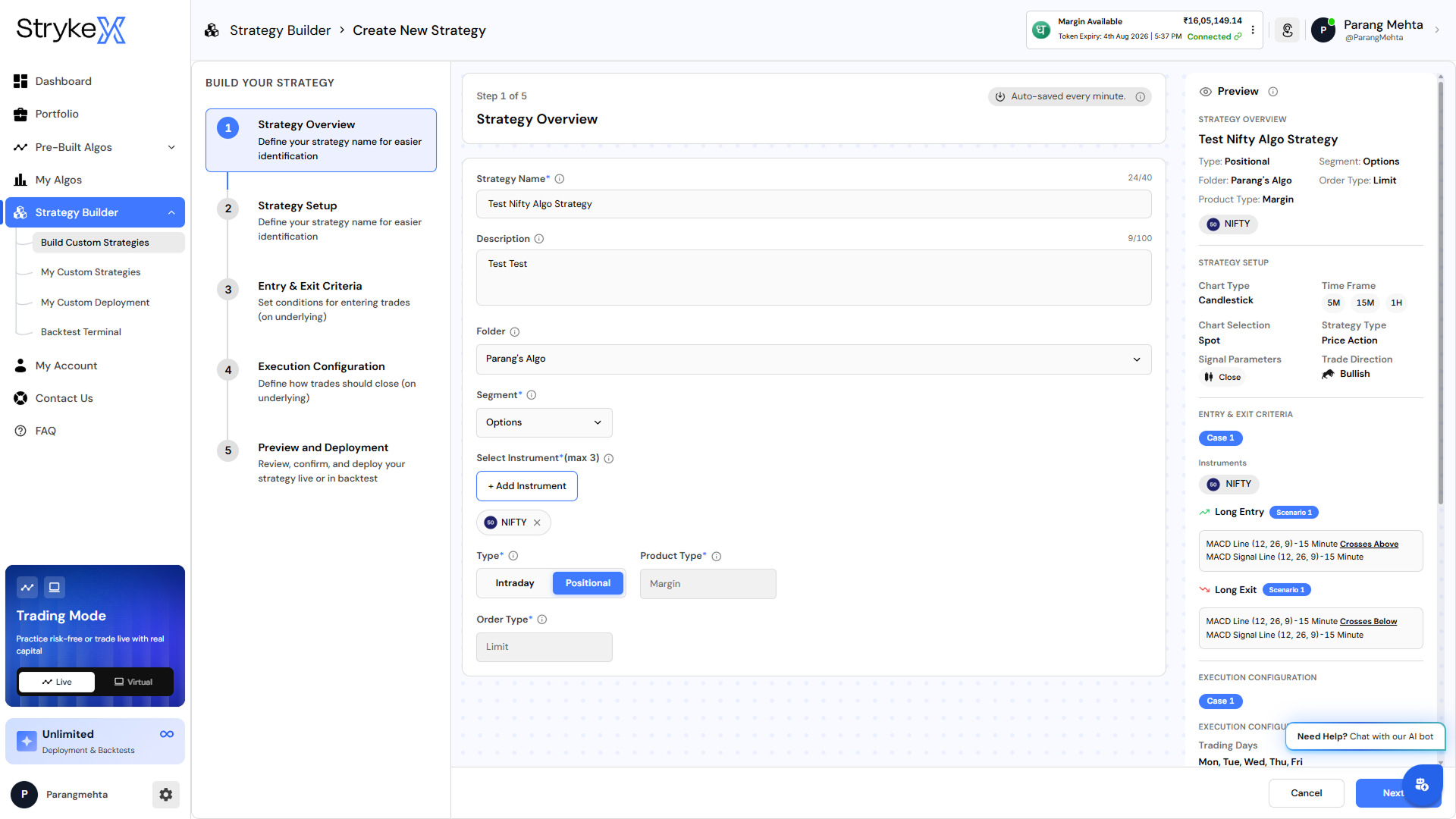The width and height of the screenshot is (1456, 819).
Task: Click the Trading Mode monitor icon
Action: (x=55, y=587)
